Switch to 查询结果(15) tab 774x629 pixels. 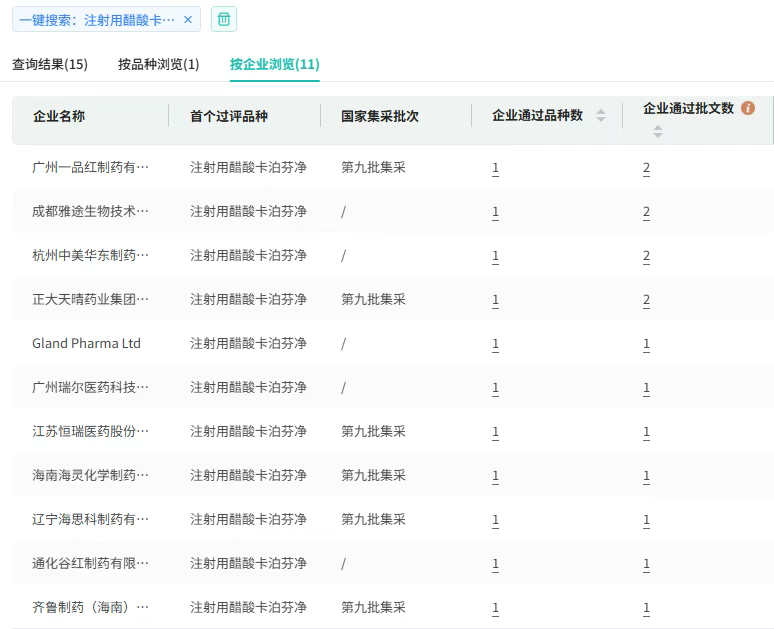pos(50,64)
